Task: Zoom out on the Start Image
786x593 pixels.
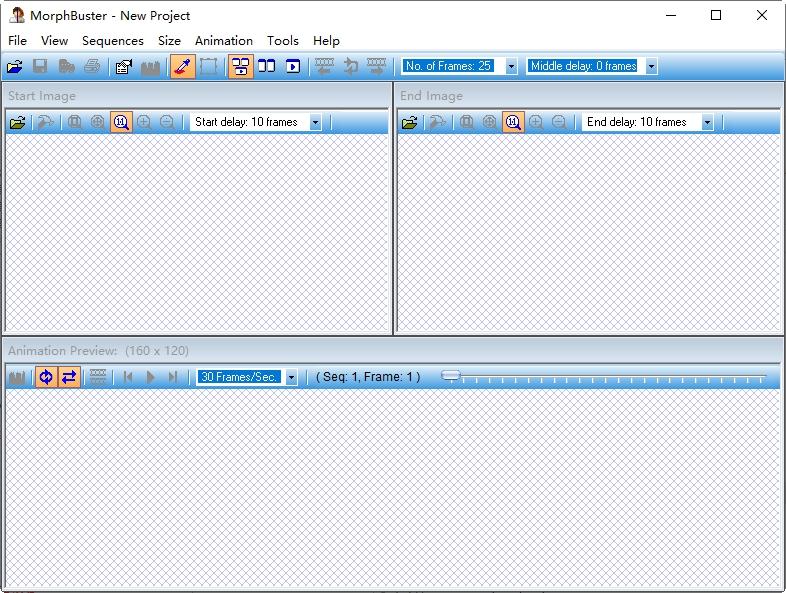Action: tap(167, 122)
